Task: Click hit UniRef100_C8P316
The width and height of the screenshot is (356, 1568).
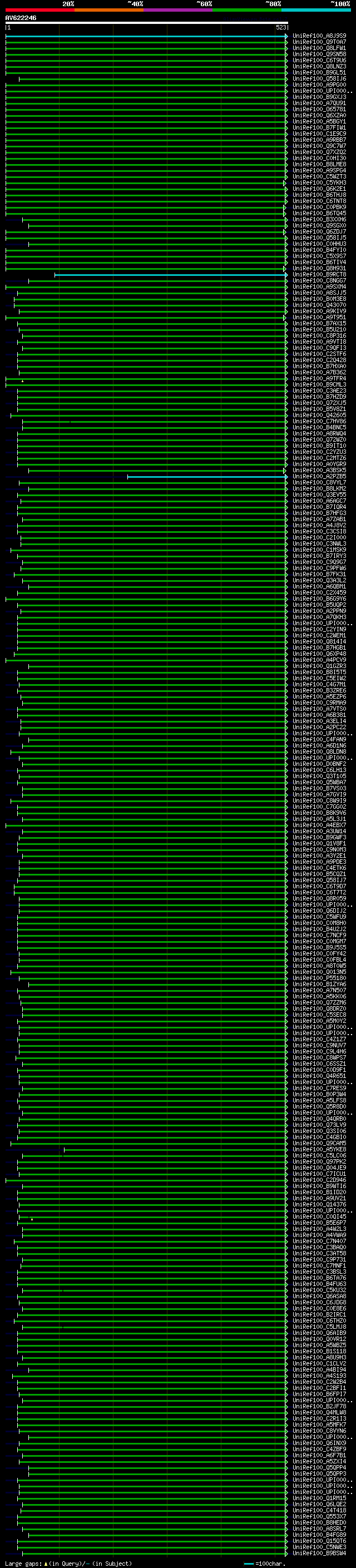Action: point(319,336)
